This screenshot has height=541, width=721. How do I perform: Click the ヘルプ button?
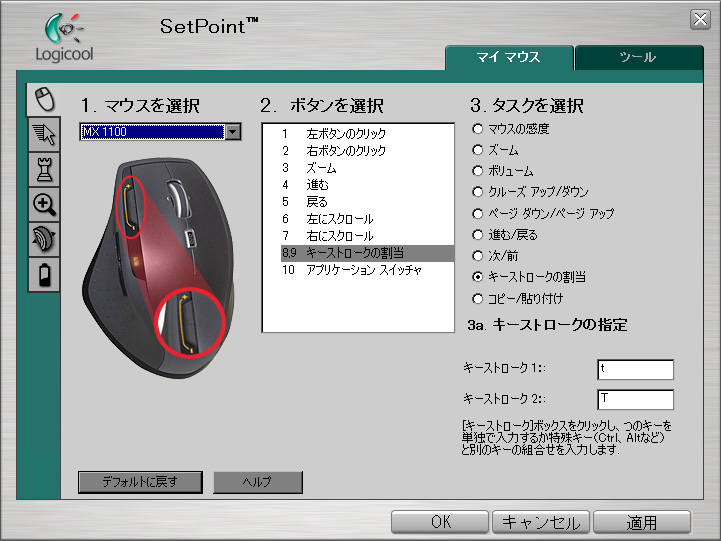(x=258, y=482)
